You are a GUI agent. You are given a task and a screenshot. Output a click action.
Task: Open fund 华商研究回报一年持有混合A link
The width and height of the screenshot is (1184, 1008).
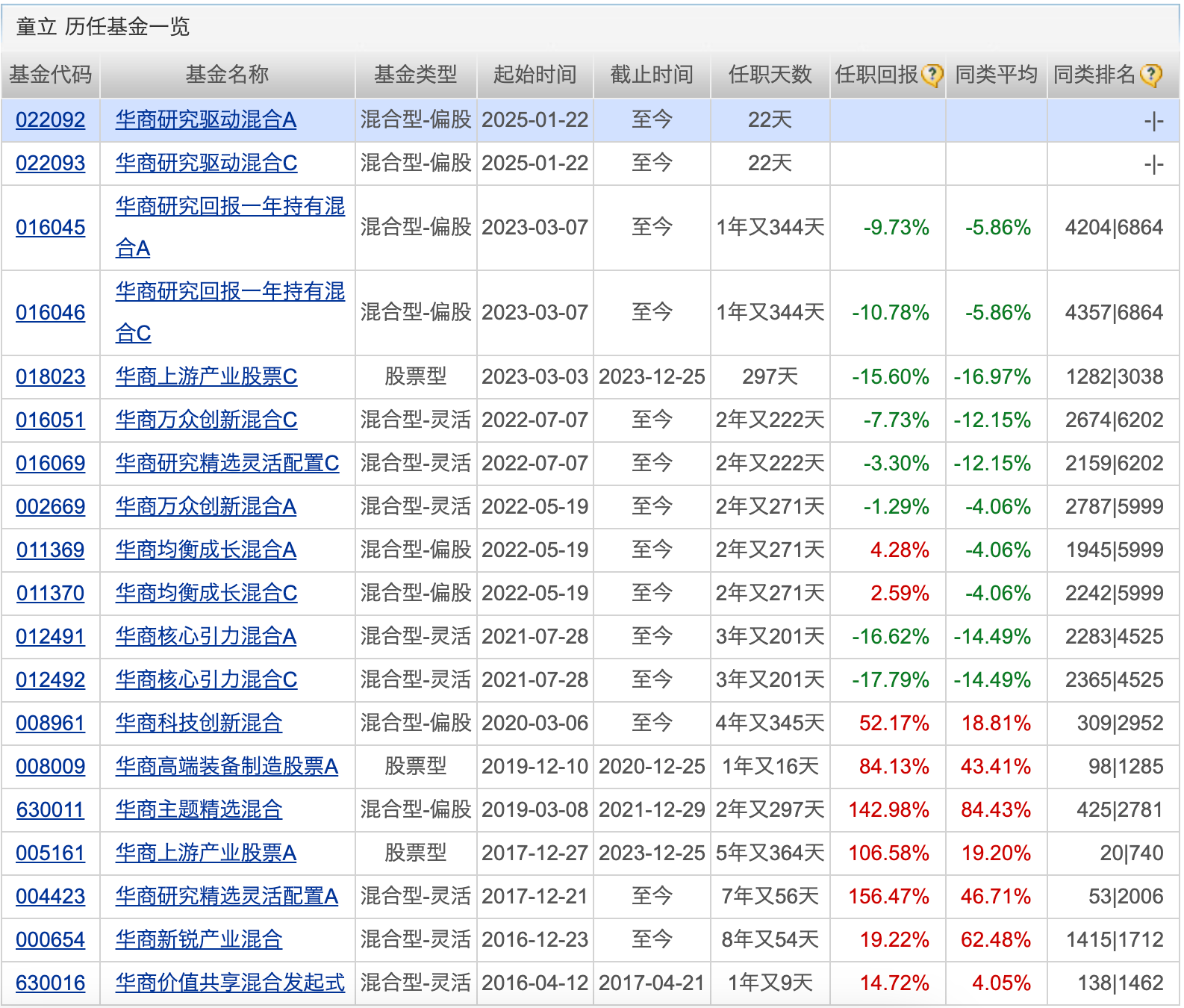tap(230, 227)
